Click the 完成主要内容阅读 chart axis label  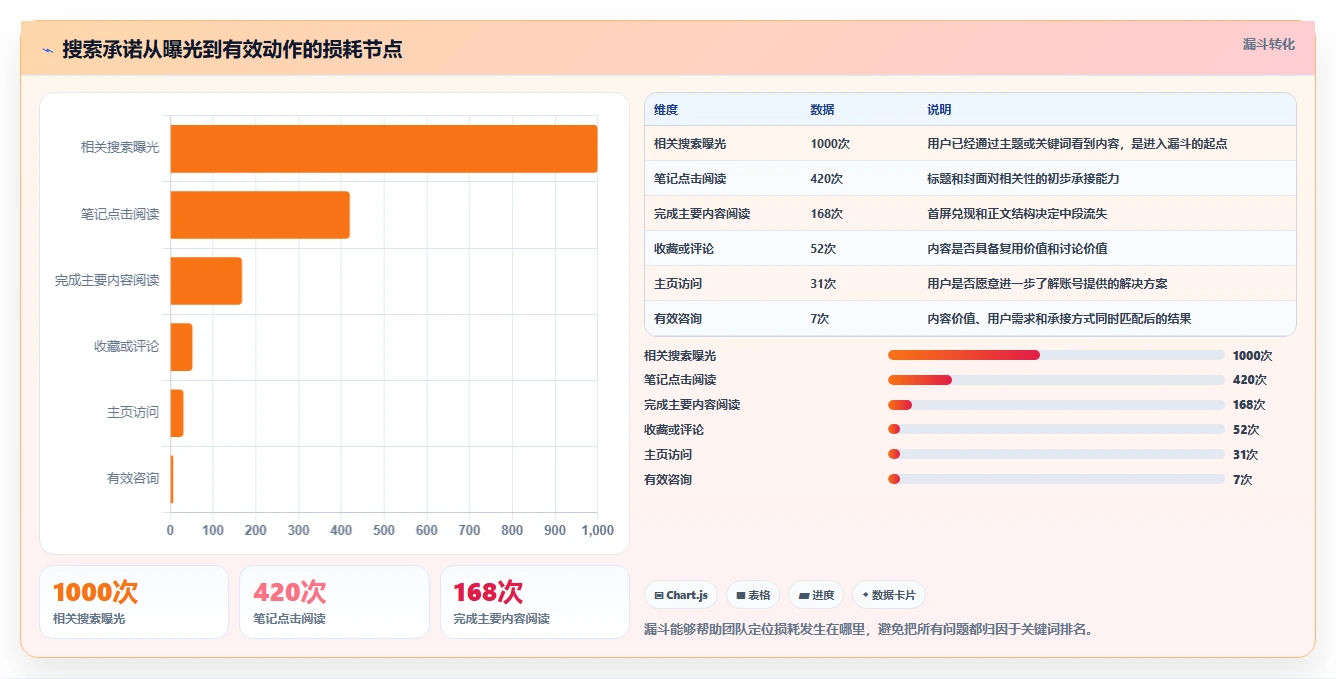(x=107, y=281)
